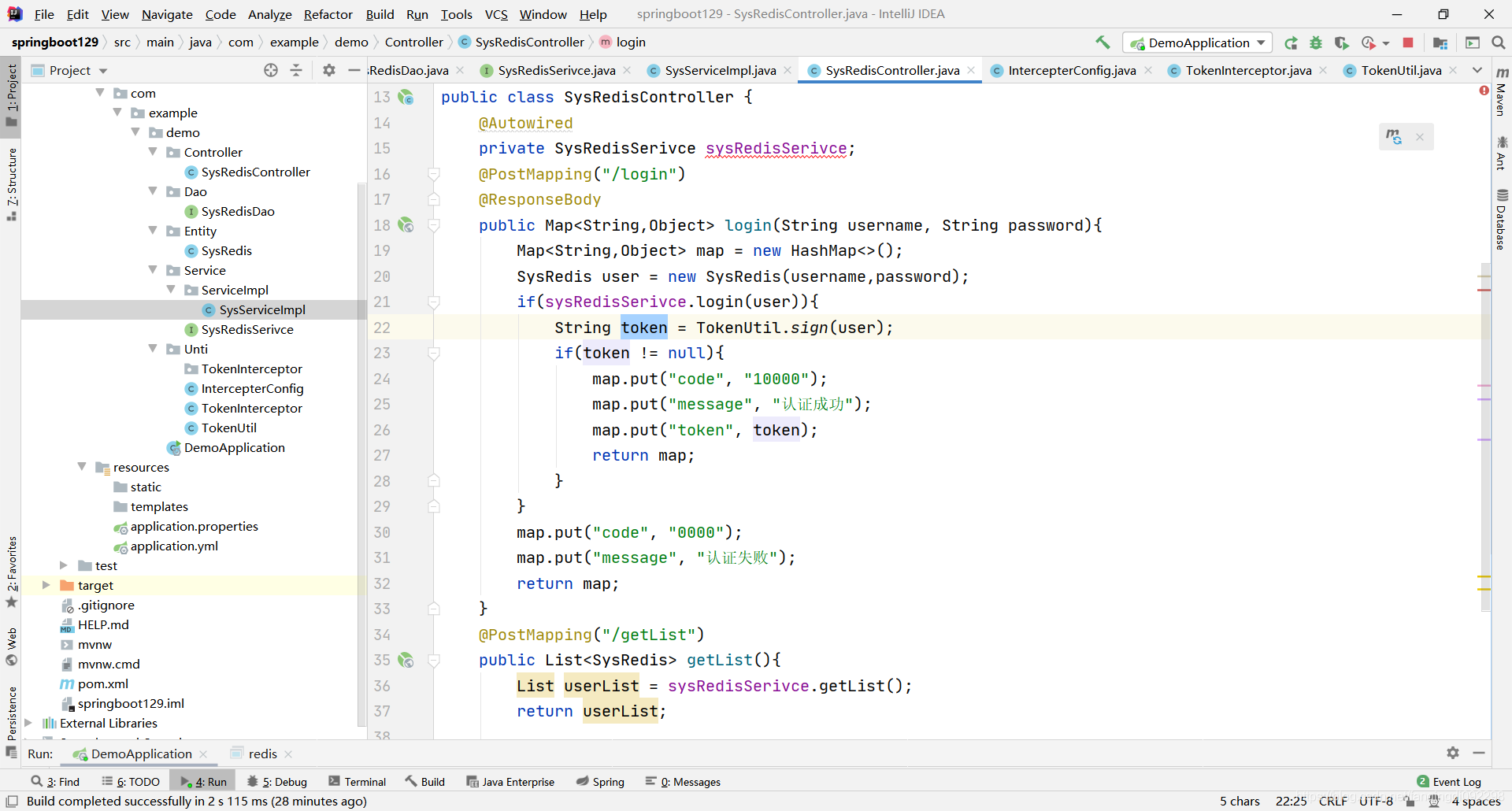Open Run panel settings gear
This screenshot has height=811, width=1512.
[x=1453, y=753]
